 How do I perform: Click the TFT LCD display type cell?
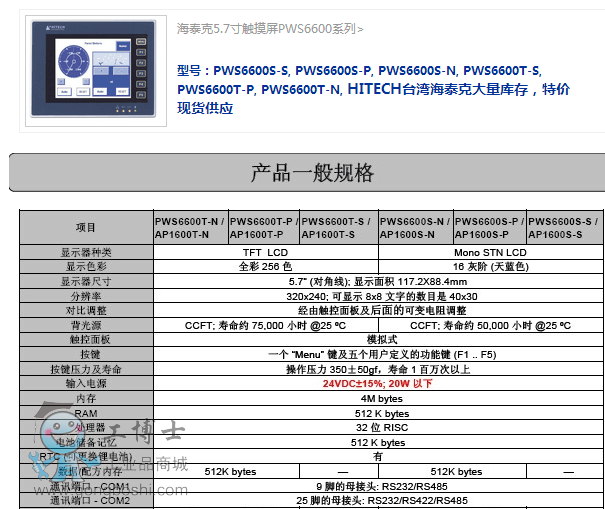(264, 252)
